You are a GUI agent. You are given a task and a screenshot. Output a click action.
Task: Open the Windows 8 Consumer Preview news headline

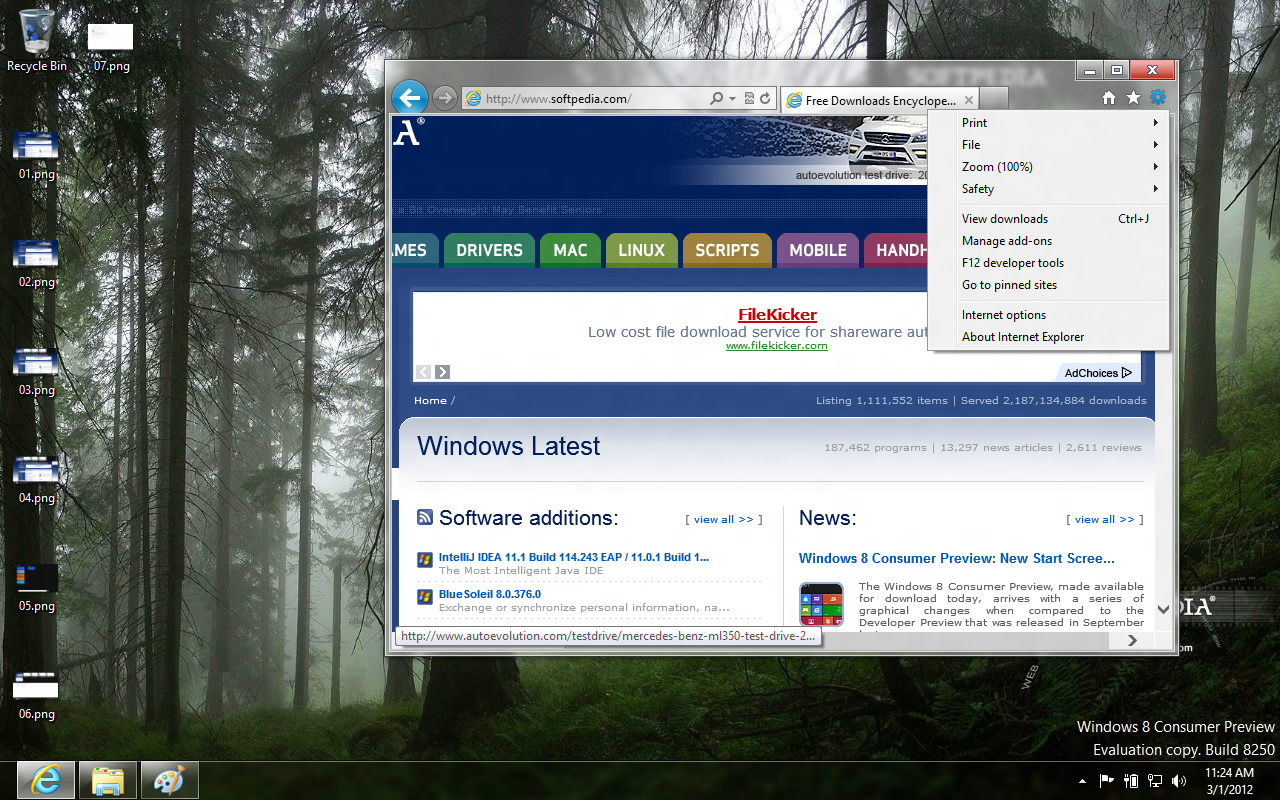957,559
